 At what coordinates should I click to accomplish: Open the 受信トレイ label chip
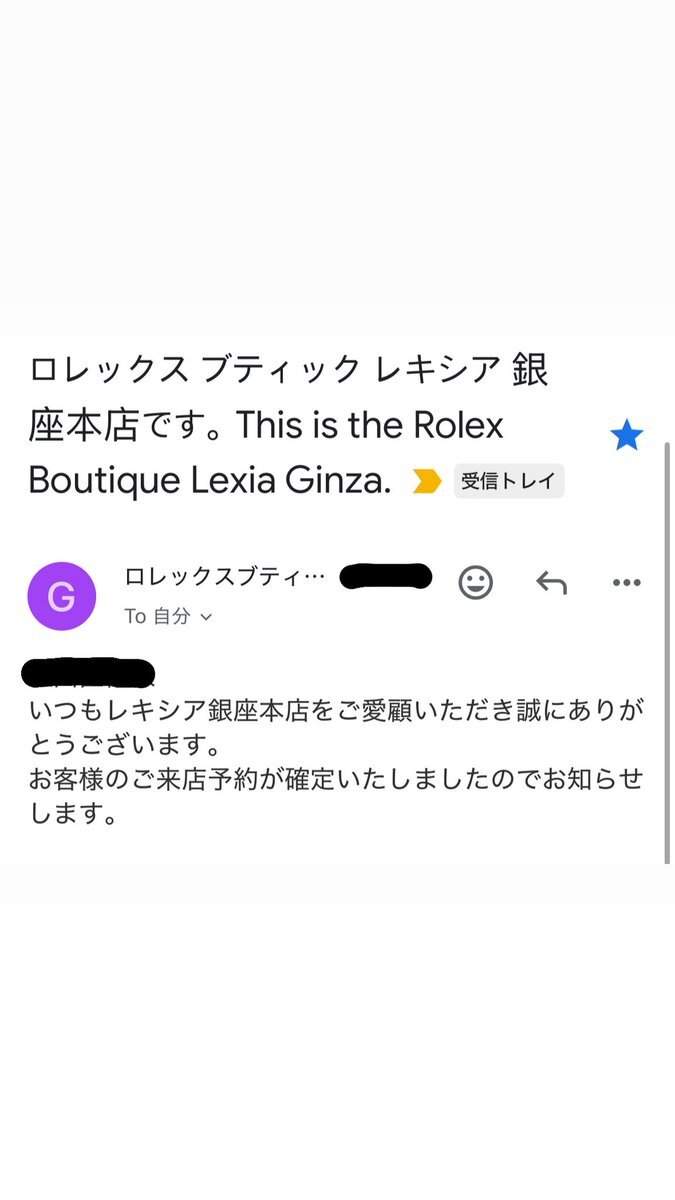(509, 481)
